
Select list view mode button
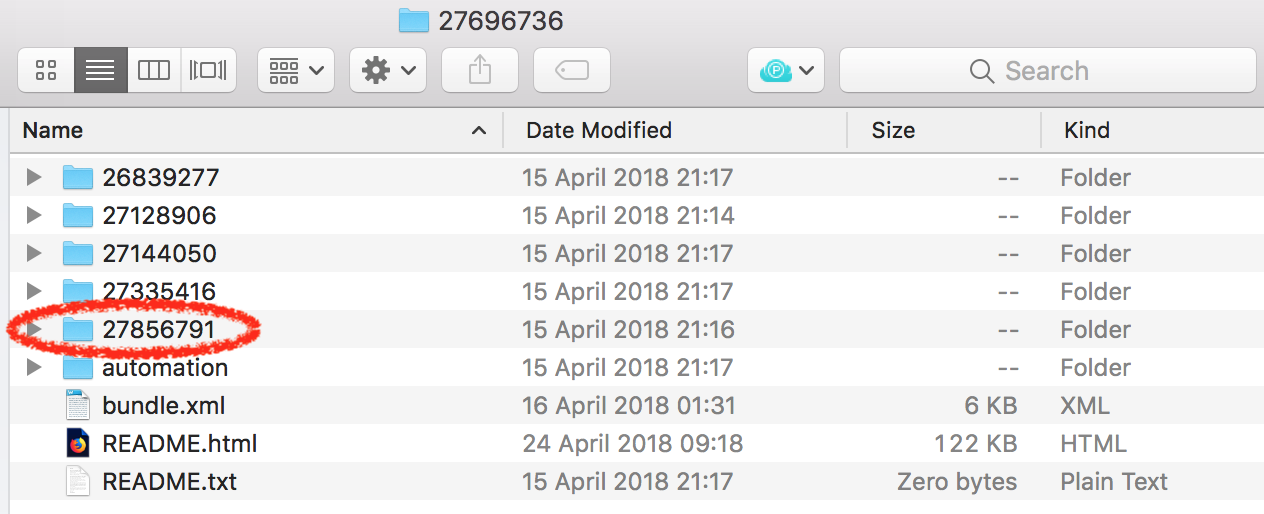pyautogui.click(x=100, y=70)
